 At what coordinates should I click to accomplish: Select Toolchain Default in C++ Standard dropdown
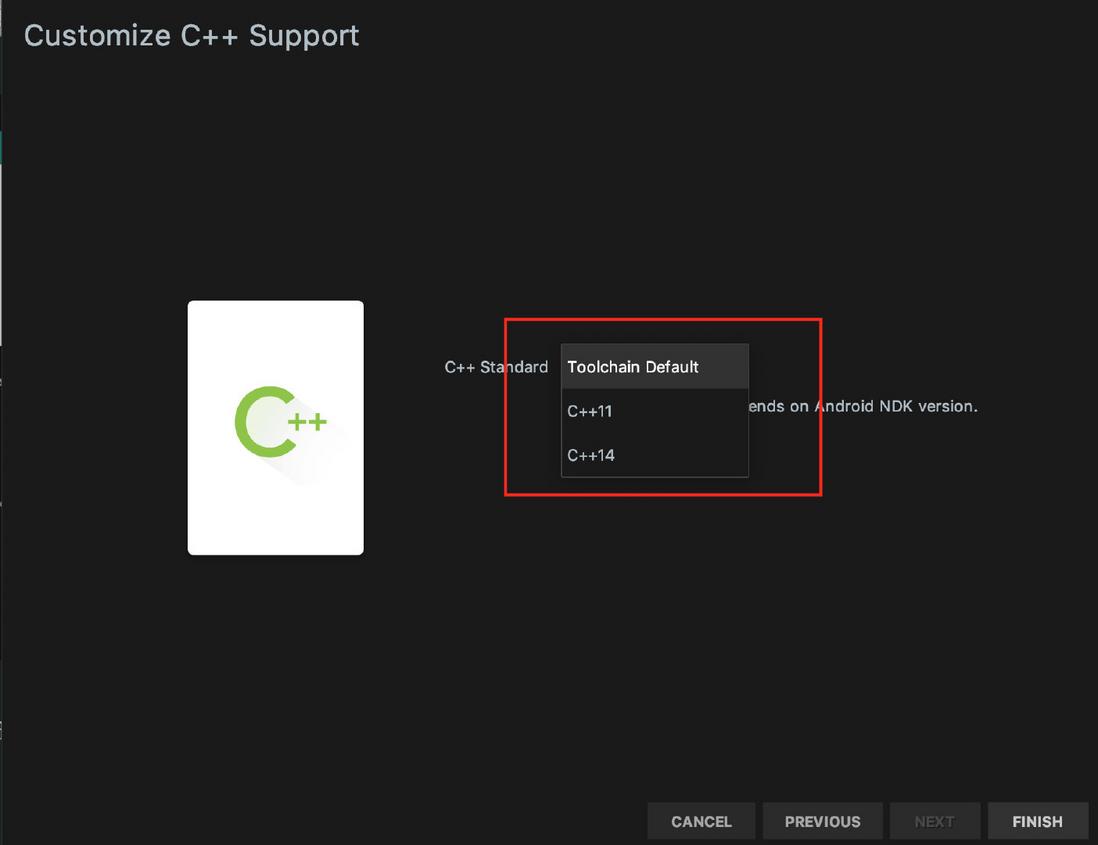pos(654,367)
